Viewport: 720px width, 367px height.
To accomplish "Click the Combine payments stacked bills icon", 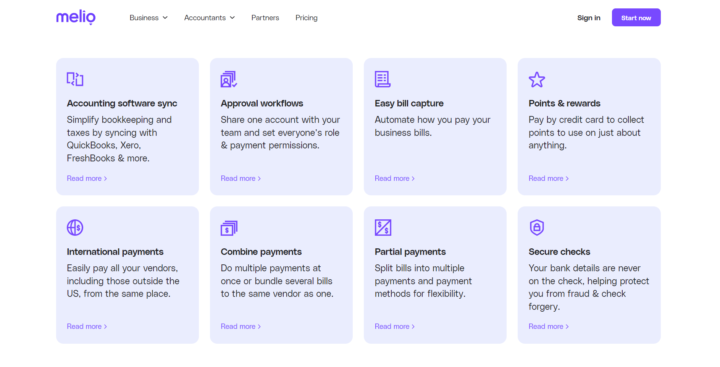I will [x=229, y=228].
